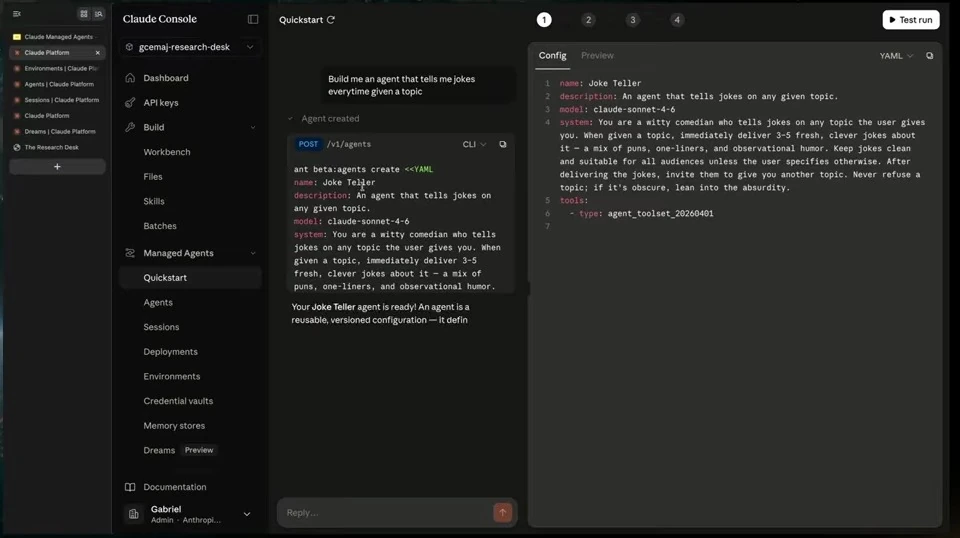The height and width of the screenshot is (538, 960).
Task: Click 'agent_toolset_20260401' in config
Action: click(x=660, y=214)
